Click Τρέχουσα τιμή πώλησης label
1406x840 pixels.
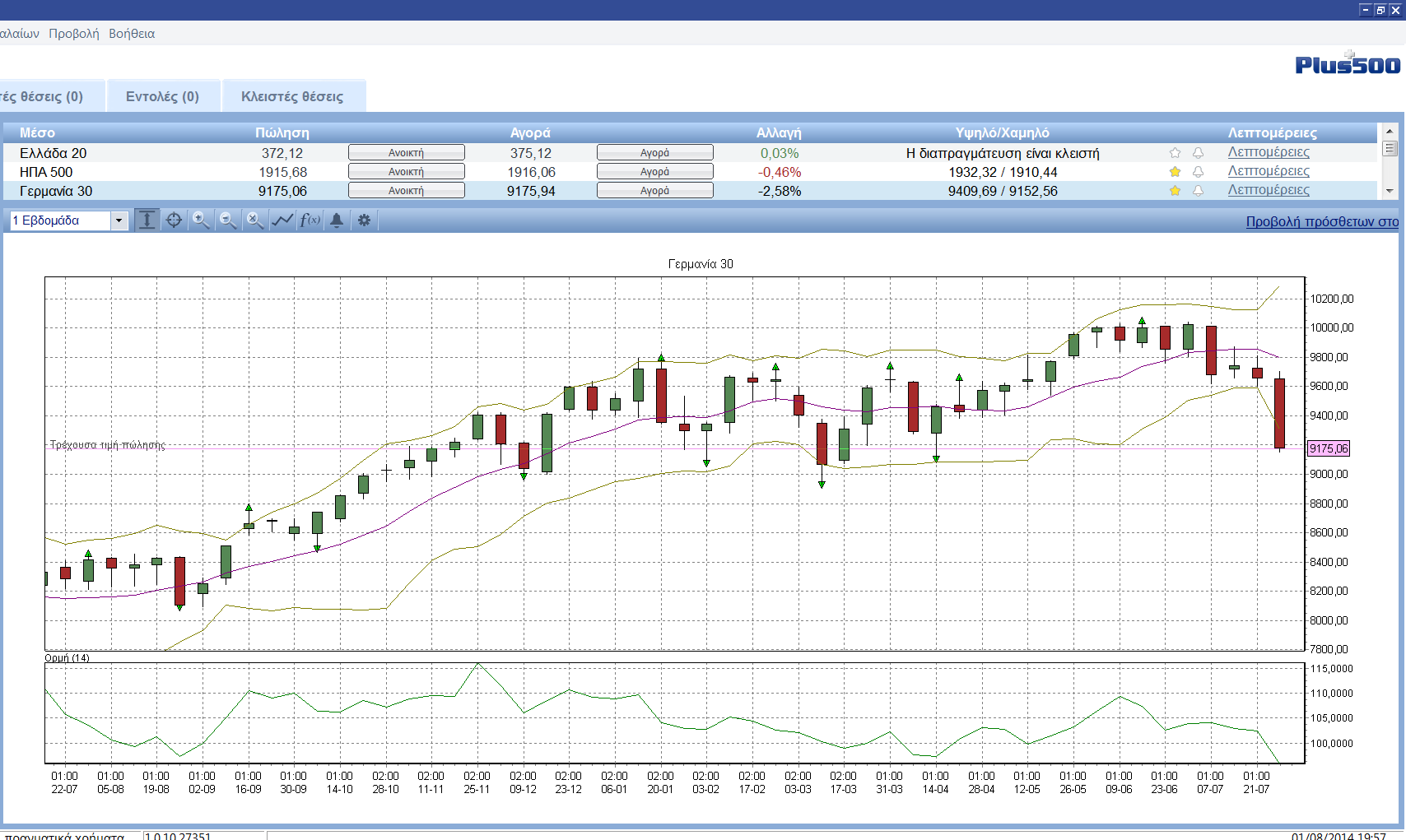108,445
